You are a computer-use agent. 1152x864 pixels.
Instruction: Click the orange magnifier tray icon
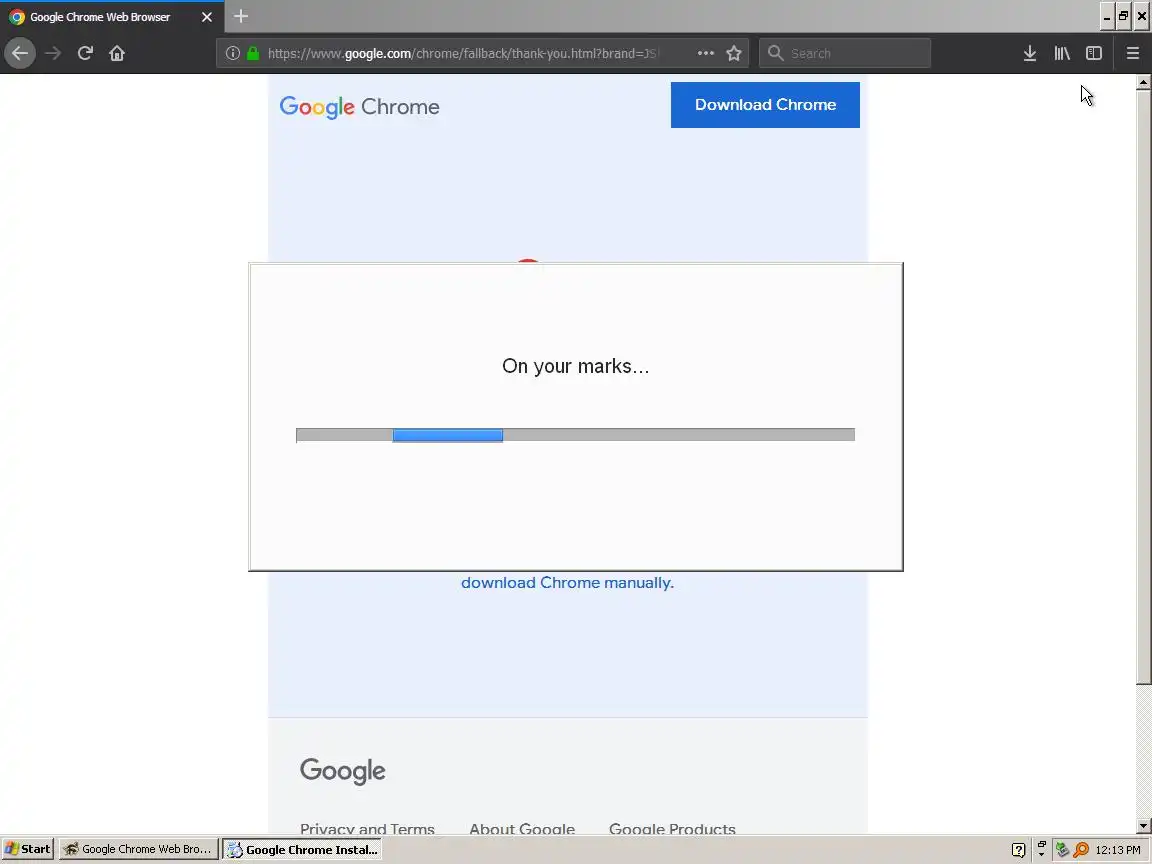[x=1081, y=850]
